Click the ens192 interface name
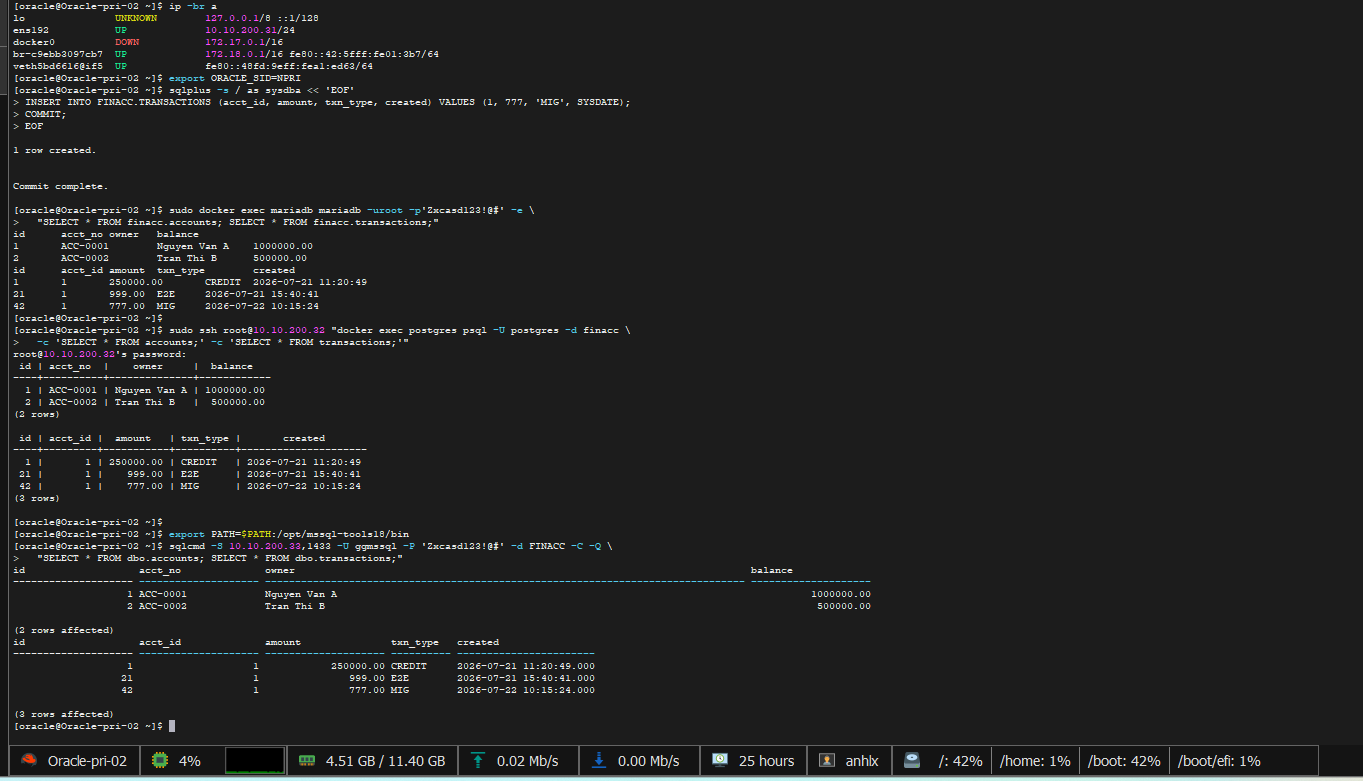Screen dimensions: 1363x781 [x=31, y=30]
